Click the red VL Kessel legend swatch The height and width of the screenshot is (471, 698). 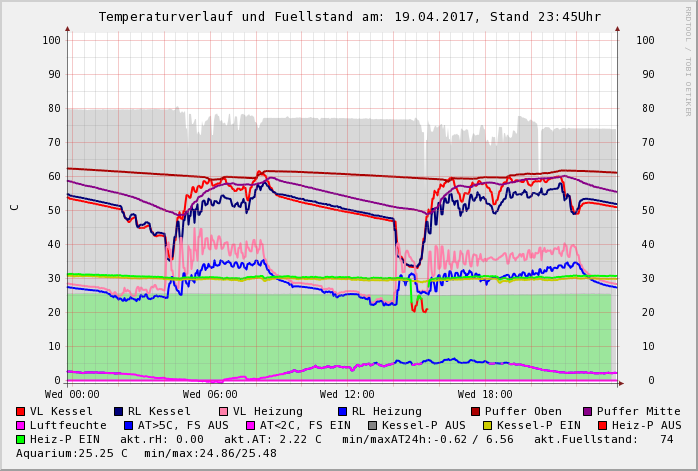click(20, 411)
